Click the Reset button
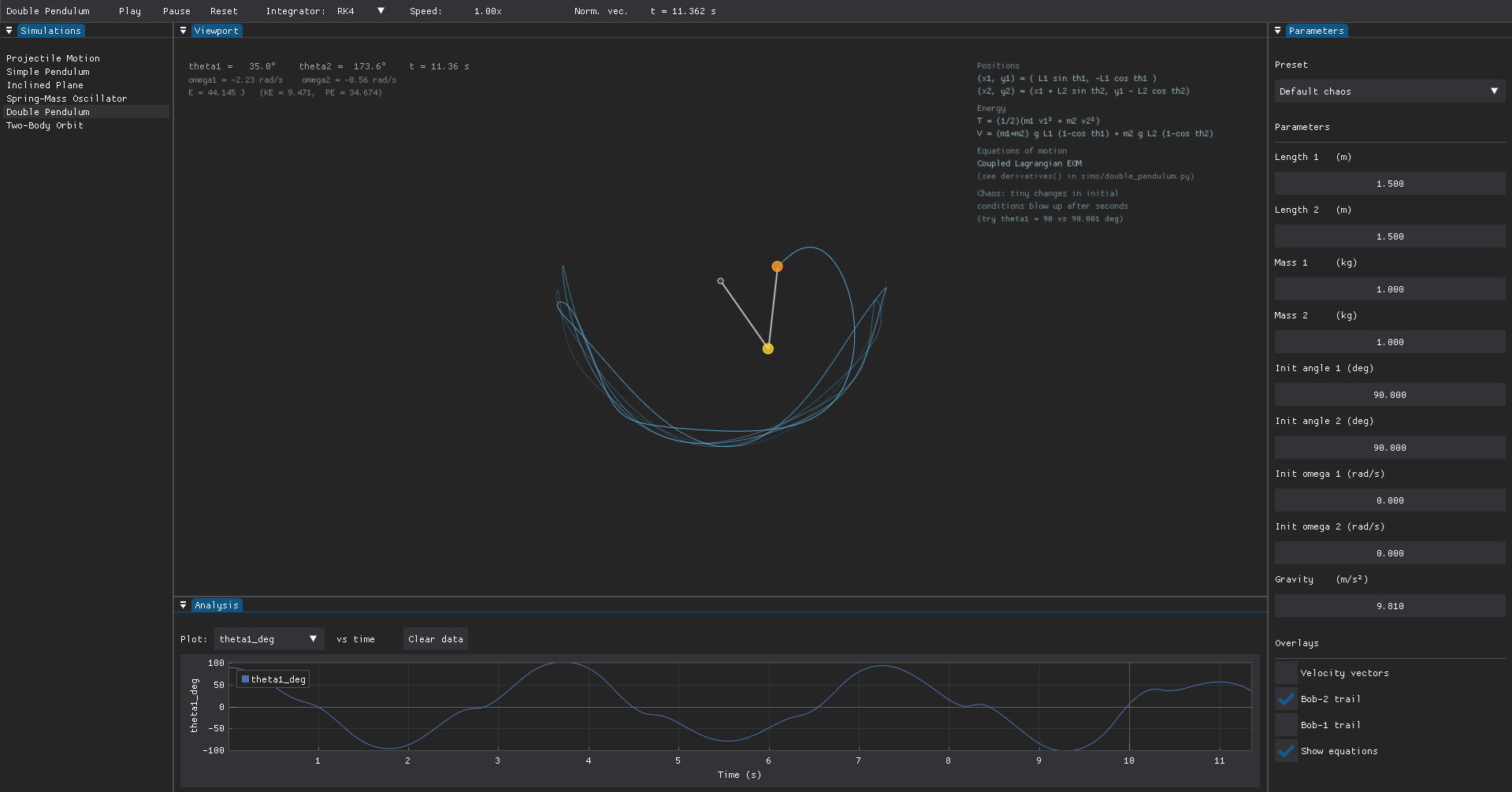1512x792 pixels. pos(224,11)
